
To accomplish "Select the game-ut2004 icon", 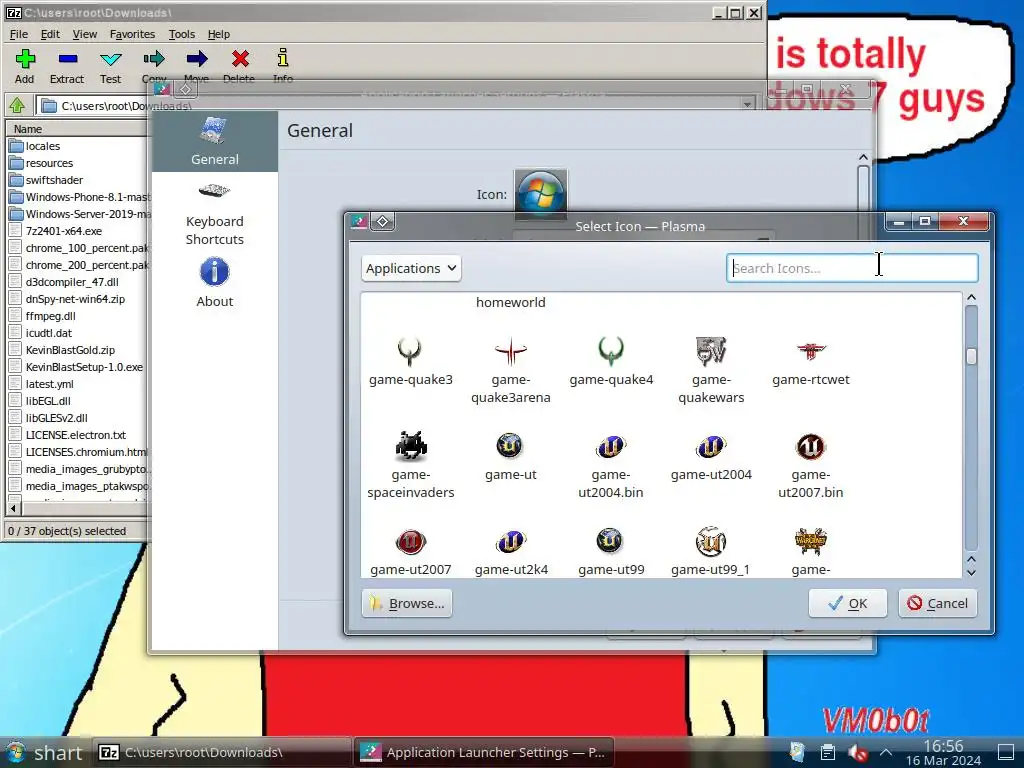I will point(711,456).
